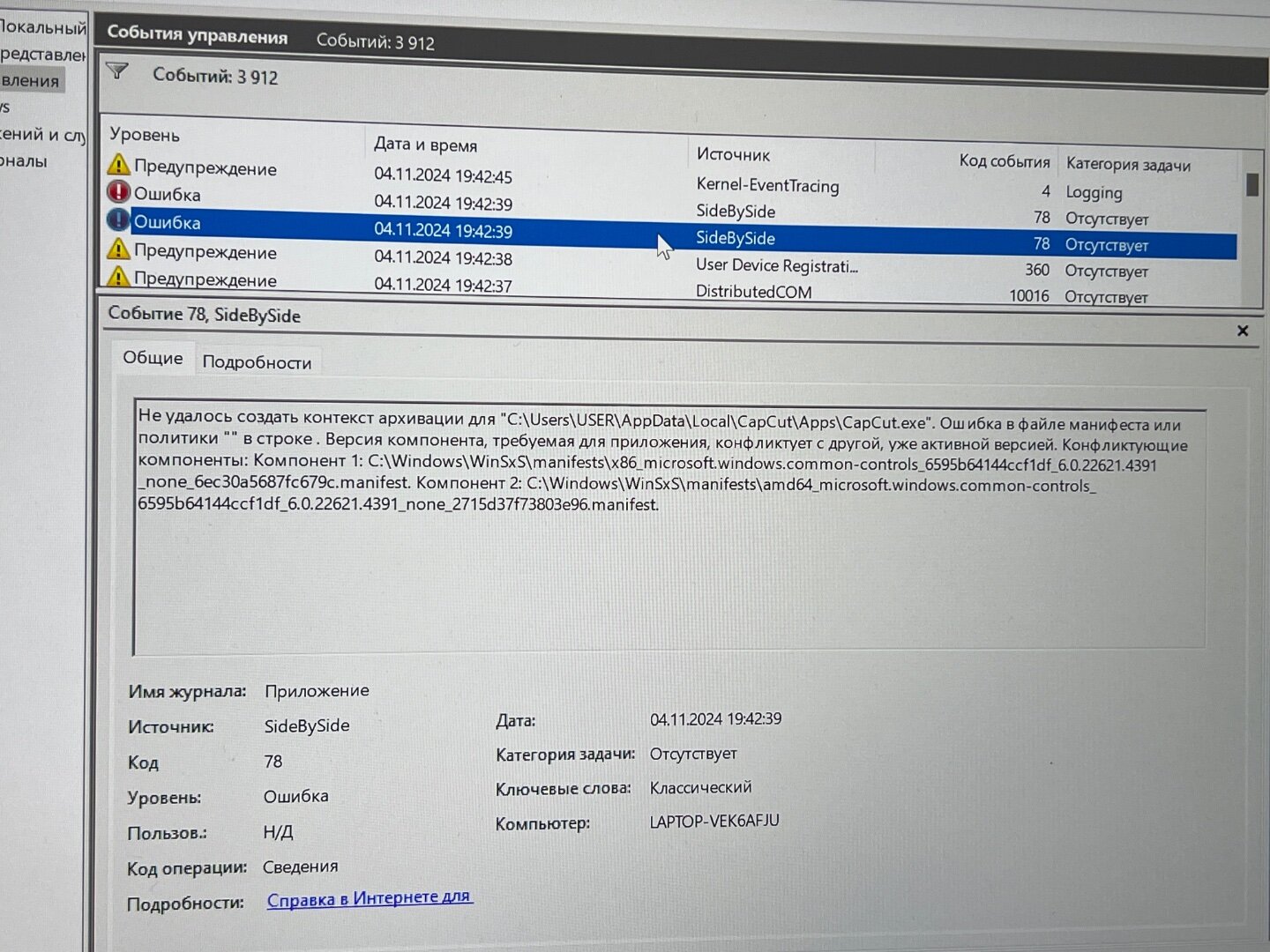Click Классический keywords value
1270x952 pixels.
pos(700,787)
